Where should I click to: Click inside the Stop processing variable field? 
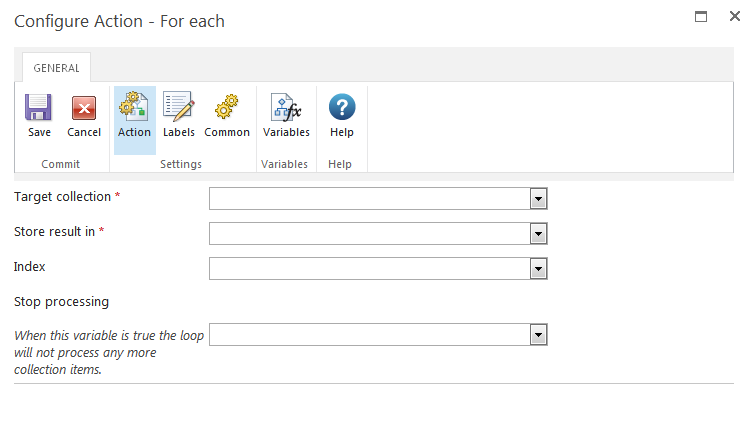click(369, 335)
